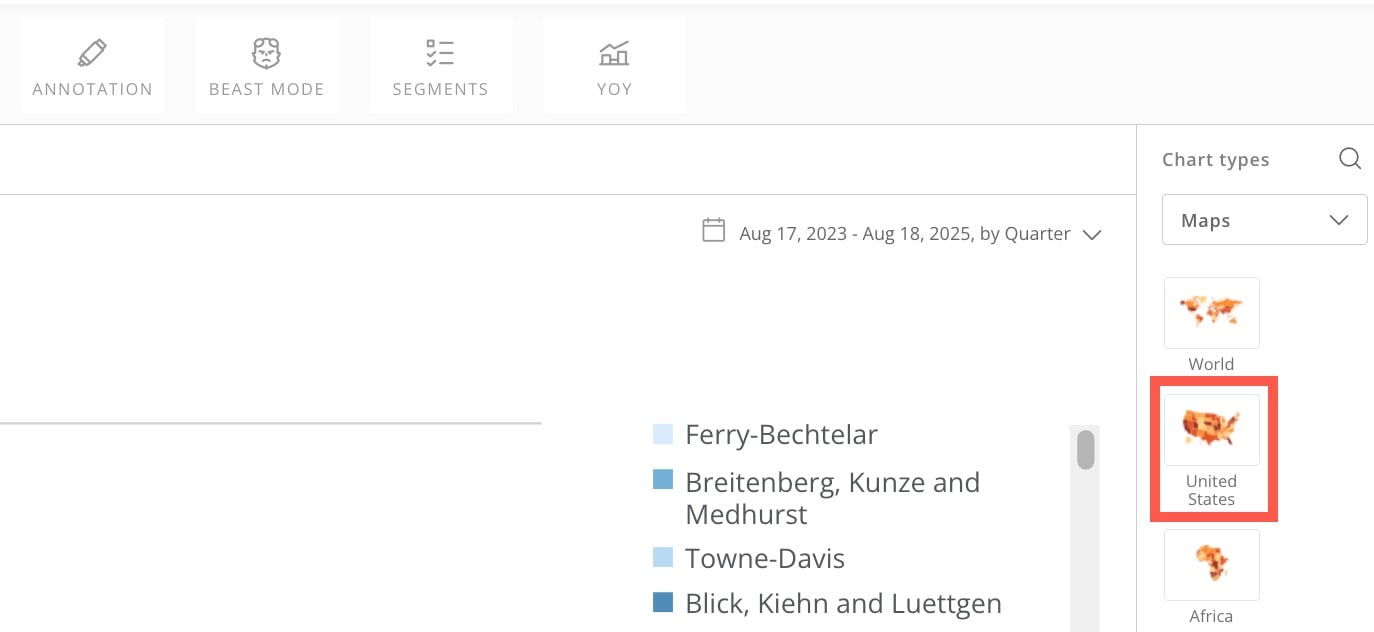The height and width of the screenshot is (632, 1374).
Task: Click the calendar icon beside date range
Action: click(x=713, y=231)
